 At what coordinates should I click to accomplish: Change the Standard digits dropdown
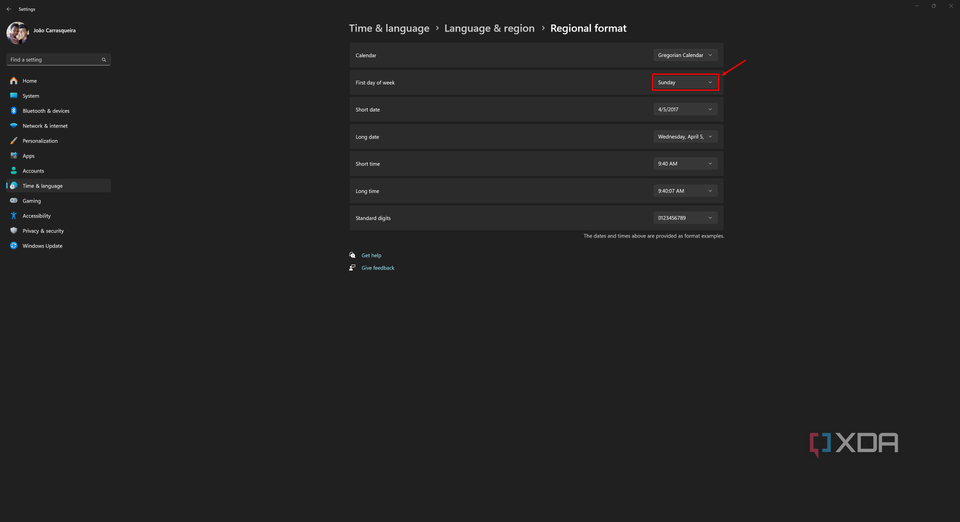pyautogui.click(x=685, y=218)
